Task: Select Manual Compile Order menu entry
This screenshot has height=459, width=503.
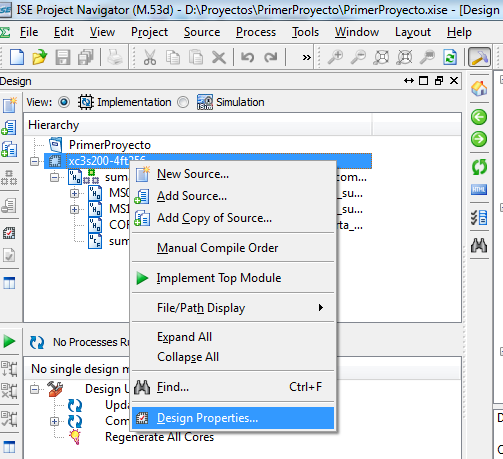Action: [x=233, y=248]
